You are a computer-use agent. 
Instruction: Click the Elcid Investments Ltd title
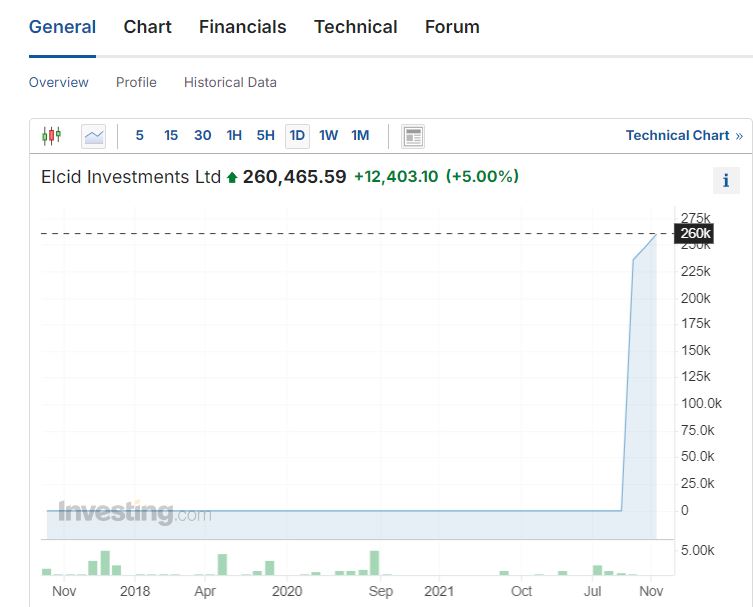(131, 177)
